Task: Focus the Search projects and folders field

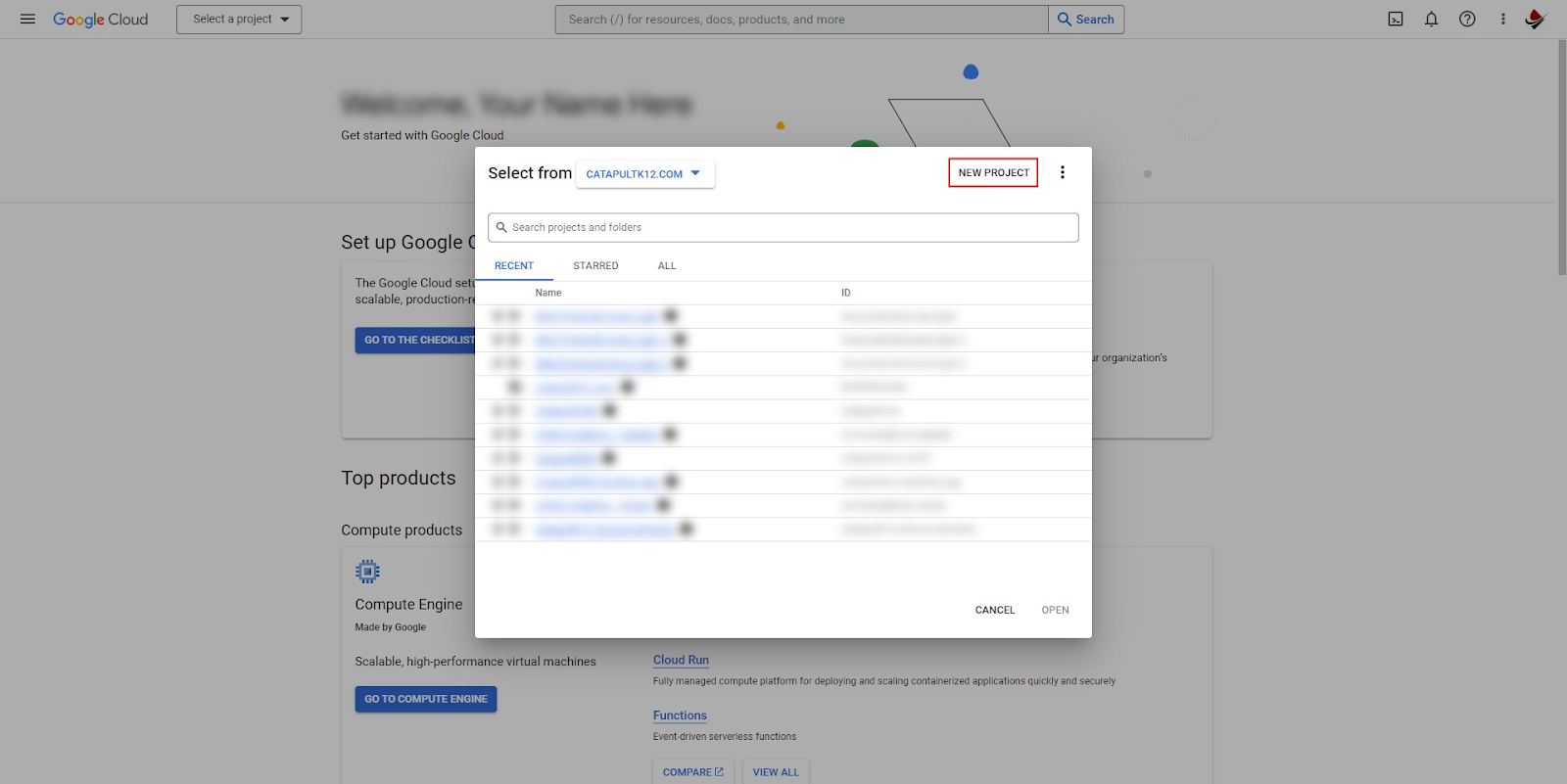Action: [x=783, y=227]
